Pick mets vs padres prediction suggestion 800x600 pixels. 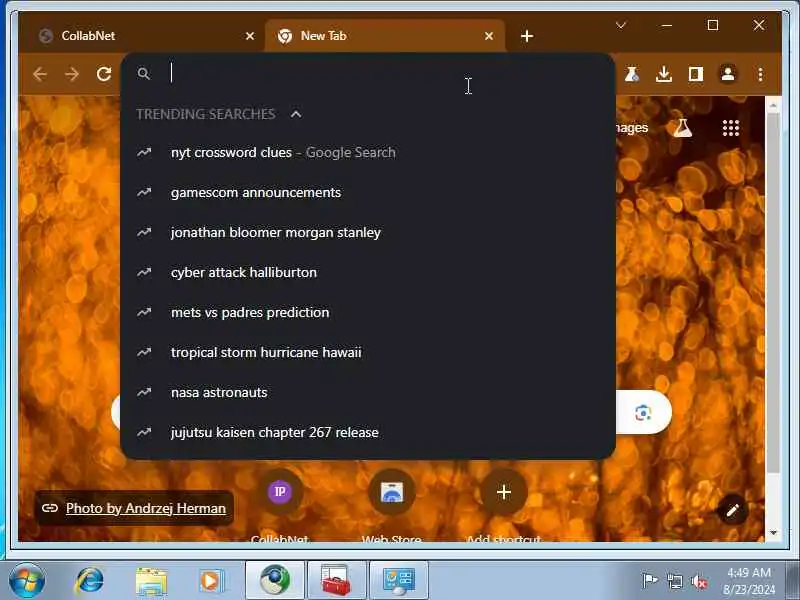tap(367, 312)
